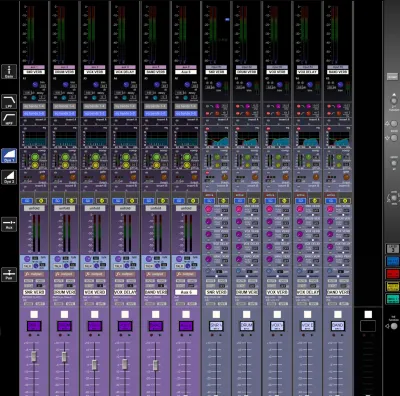Viewport: 400px width, 396px height.
Task: Click the yellow-dot button on return VOX VERB strip
Action: tap(284, 201)
